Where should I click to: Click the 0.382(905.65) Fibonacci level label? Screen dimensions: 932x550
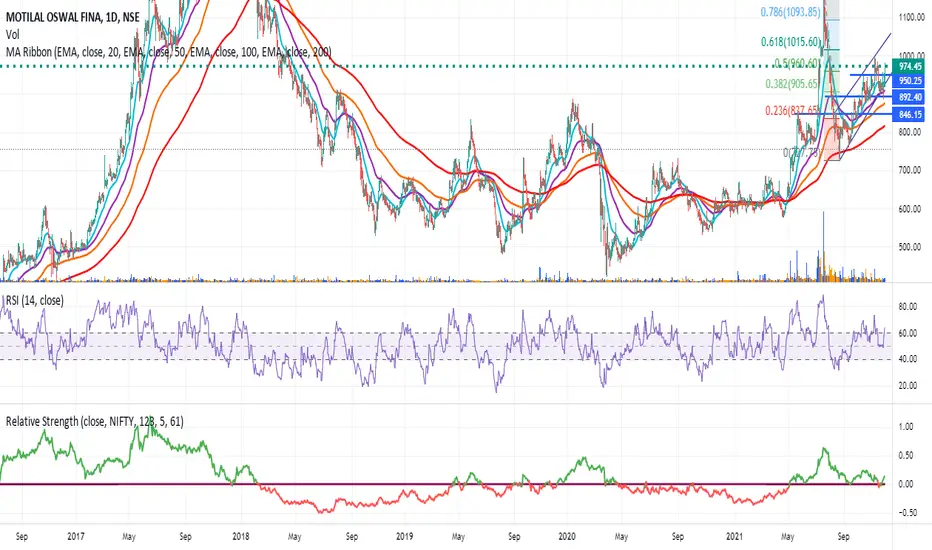point(792,84)
